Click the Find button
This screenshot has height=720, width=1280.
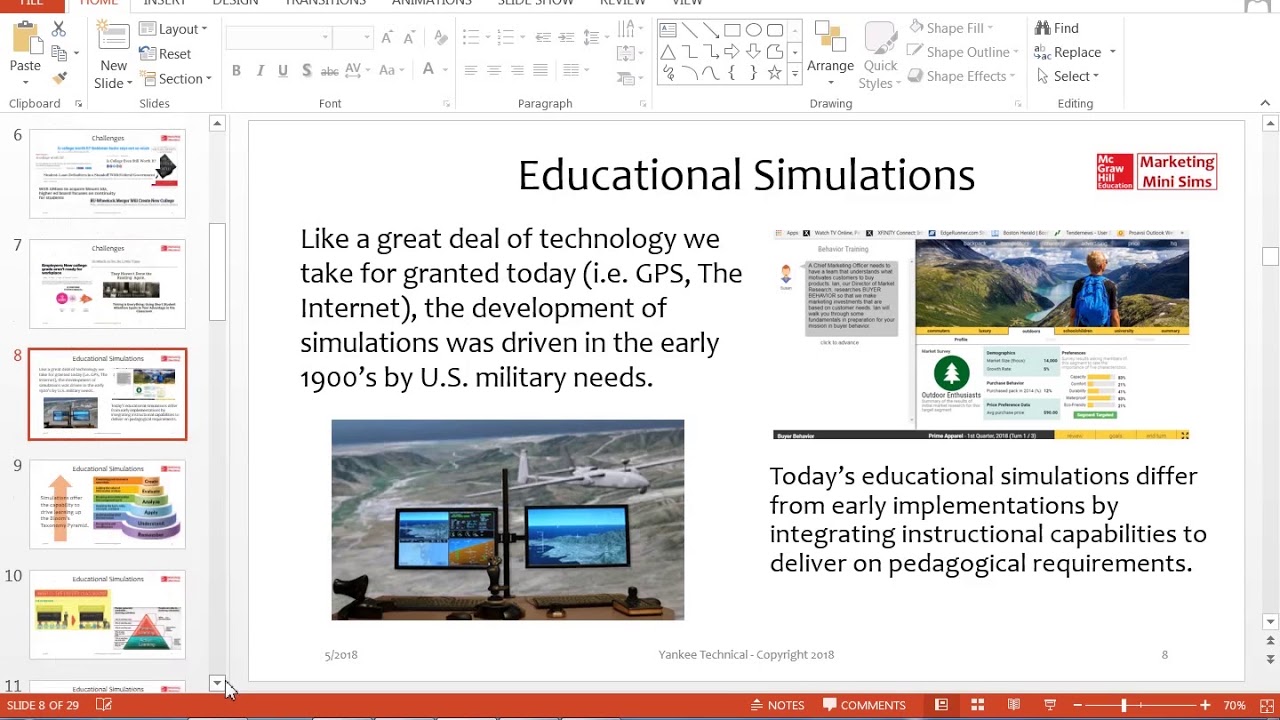tap(1057, 28)
